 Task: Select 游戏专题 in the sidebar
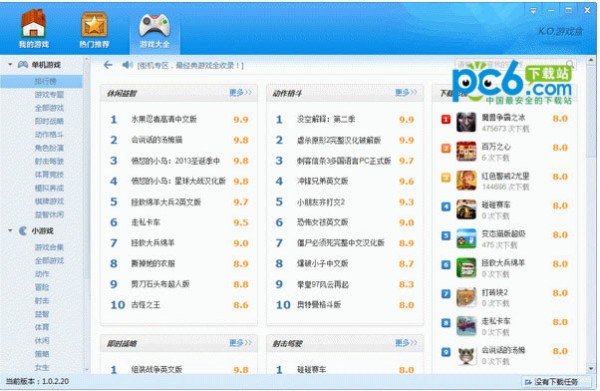point(49,94)
